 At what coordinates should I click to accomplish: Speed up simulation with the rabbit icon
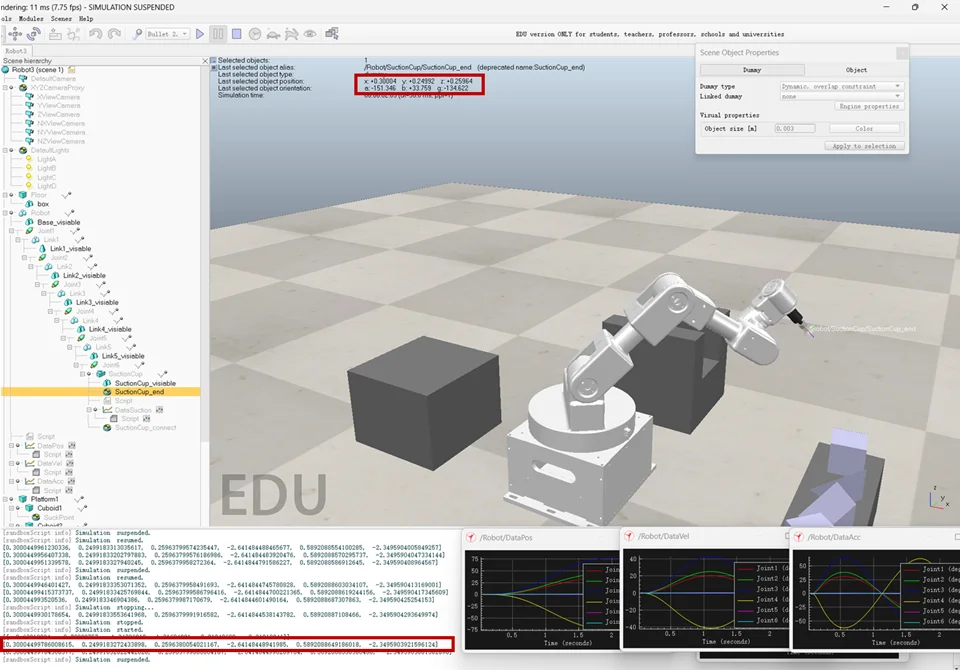coord(291,34)
